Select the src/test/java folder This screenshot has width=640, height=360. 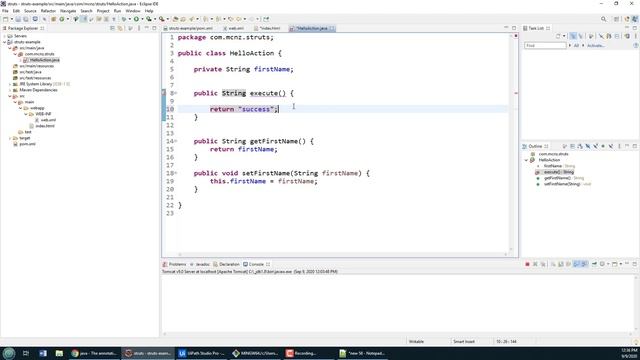30,72
